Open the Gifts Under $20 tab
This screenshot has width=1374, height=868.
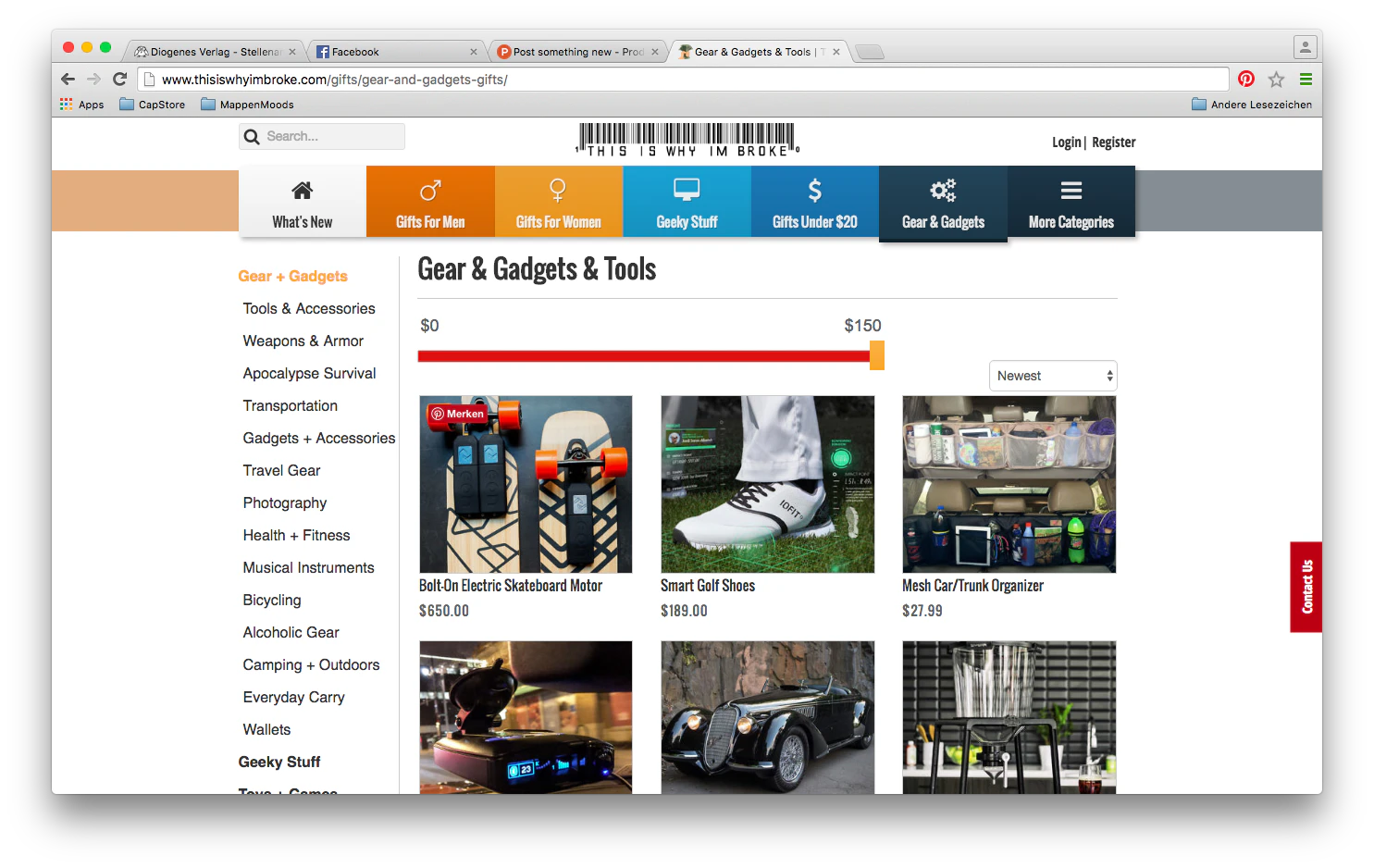815,202
